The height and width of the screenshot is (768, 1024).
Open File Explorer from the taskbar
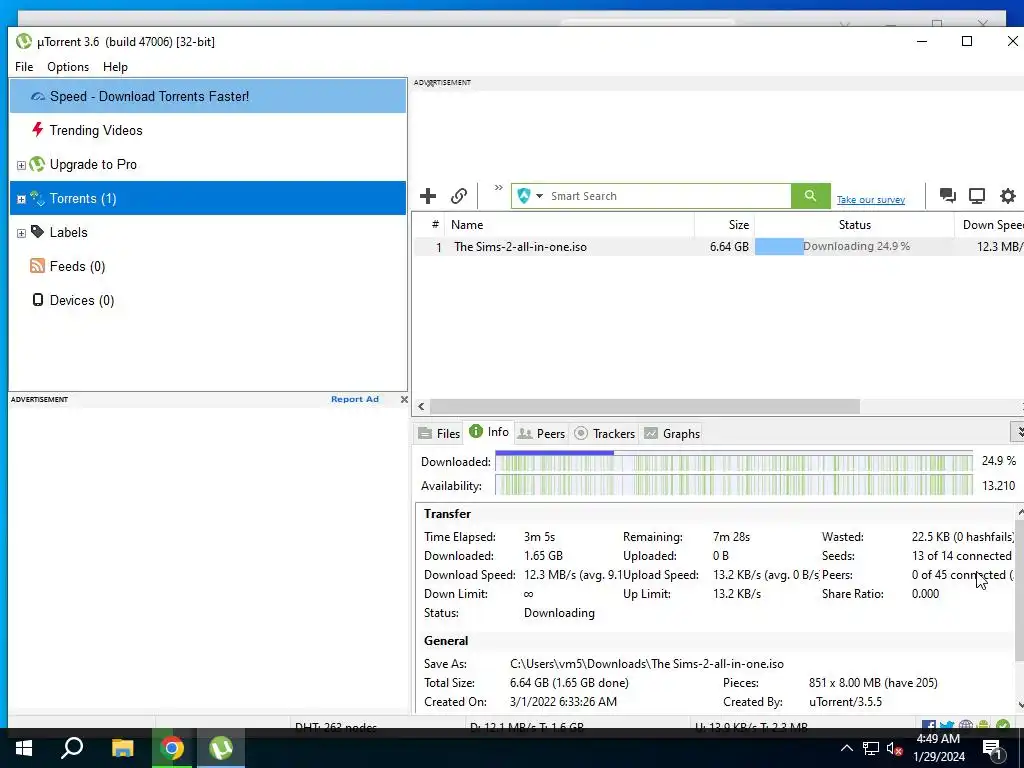(122, 748)
